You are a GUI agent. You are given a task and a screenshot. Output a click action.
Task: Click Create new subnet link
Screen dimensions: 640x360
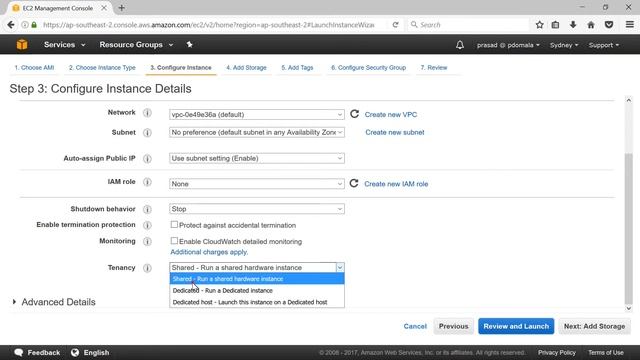395,132
